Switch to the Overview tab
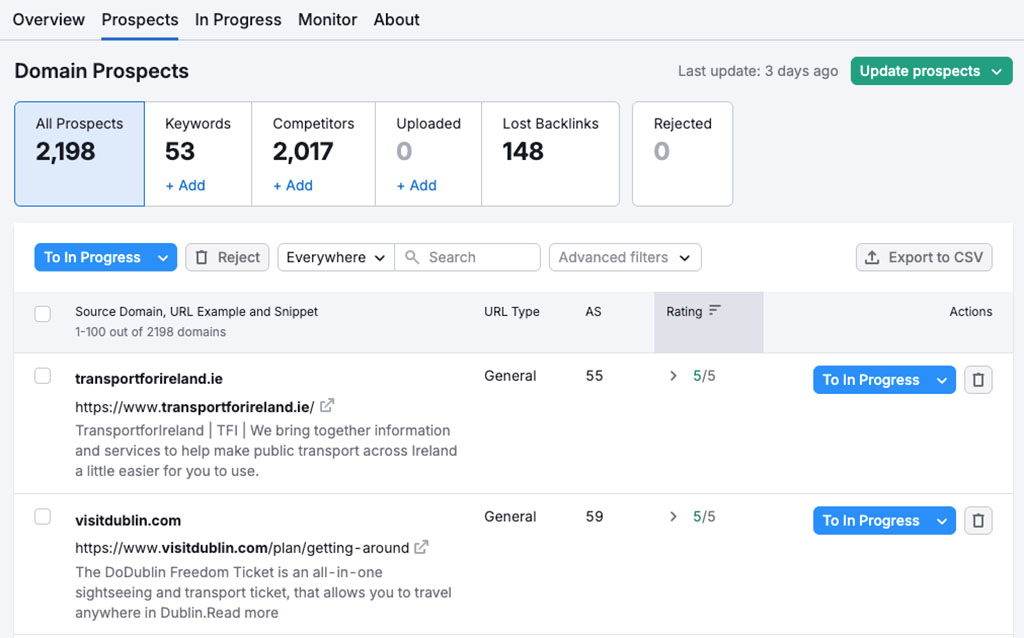The width and height of the screenshot is (1024, 638). click(x=48, y=20)
